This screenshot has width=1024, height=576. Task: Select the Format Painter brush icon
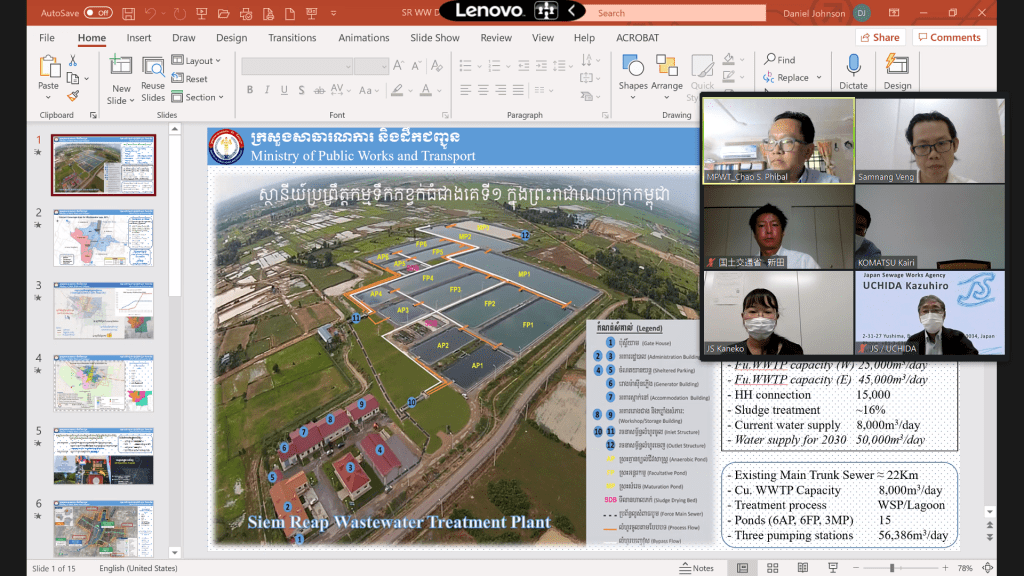[x=73, y=96]
